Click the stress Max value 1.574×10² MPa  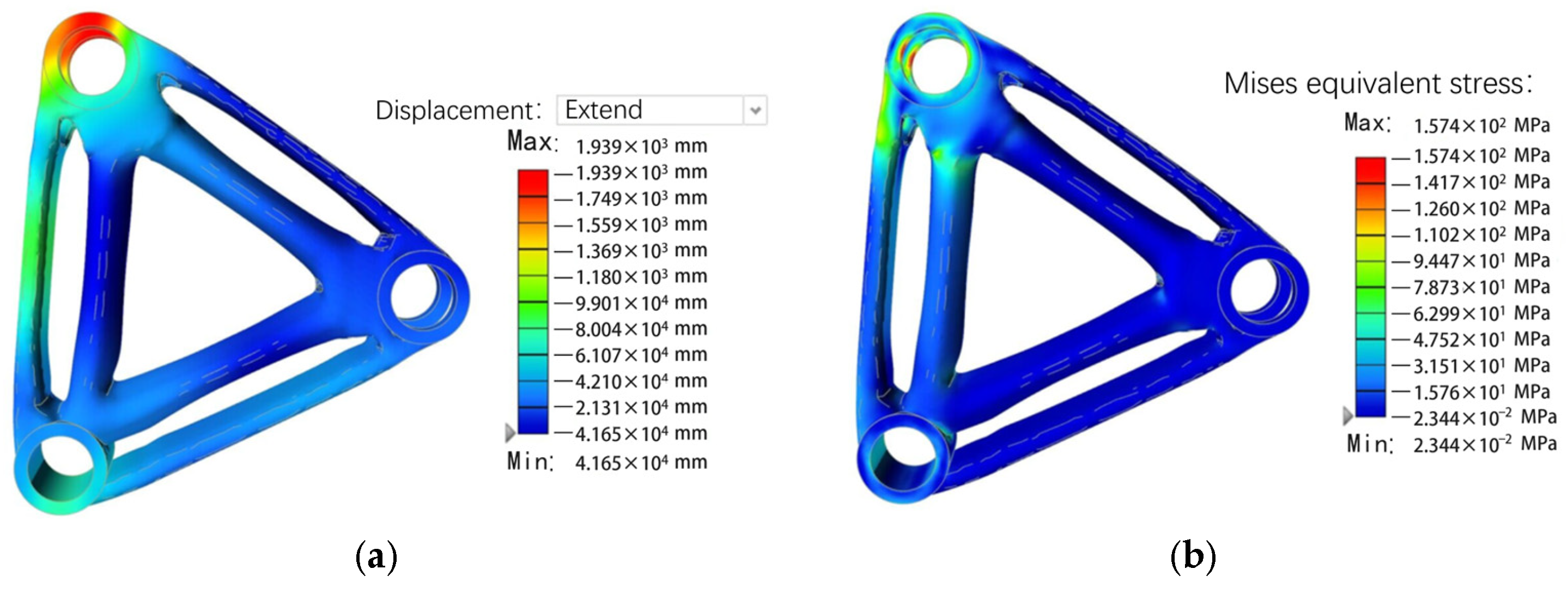click(x=1481, y=125)
